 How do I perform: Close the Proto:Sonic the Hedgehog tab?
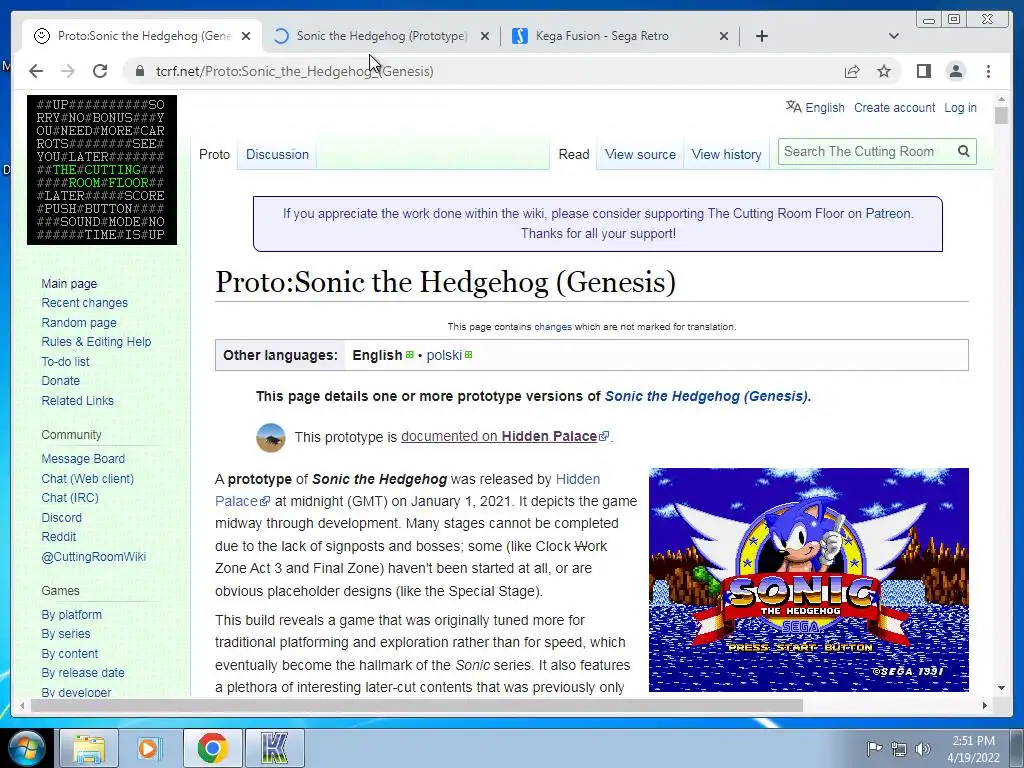tap(246, 36)
